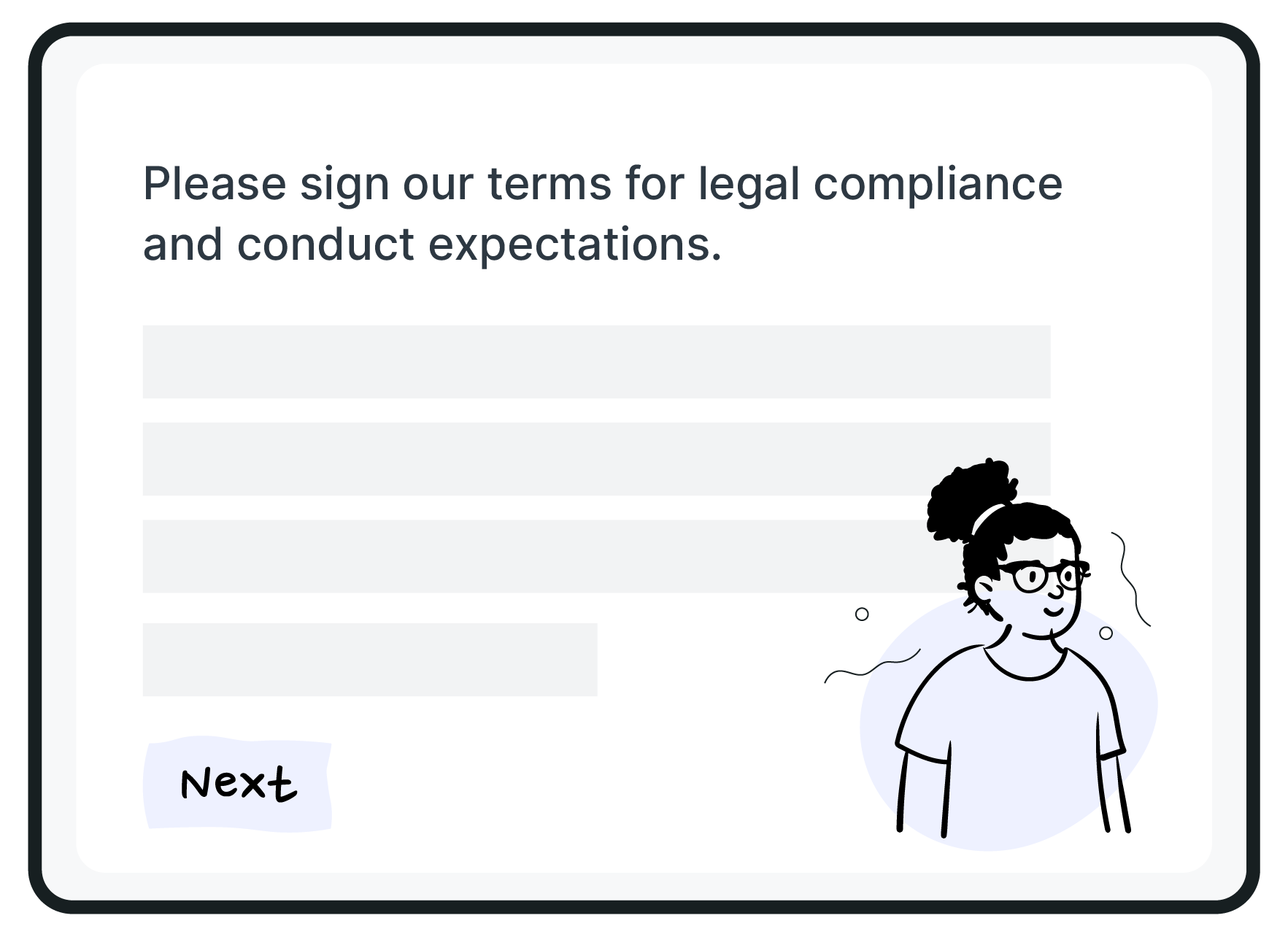The height and width of the screenshot is (937, 1288).
Task: Click the squiggly line beside the character's head
Action: tap(1131, 579)
